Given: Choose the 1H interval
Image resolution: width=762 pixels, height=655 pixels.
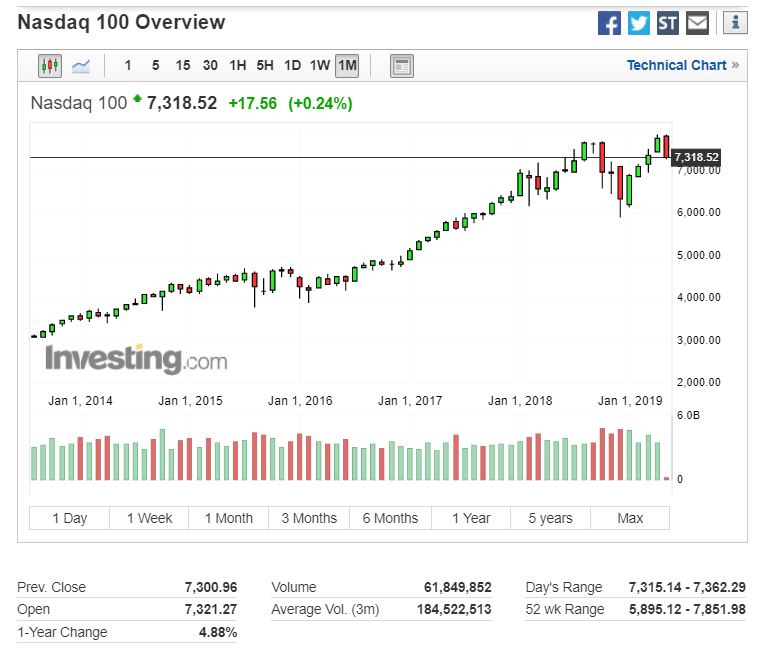Looking at the screenshot, I should click(237, 66).
